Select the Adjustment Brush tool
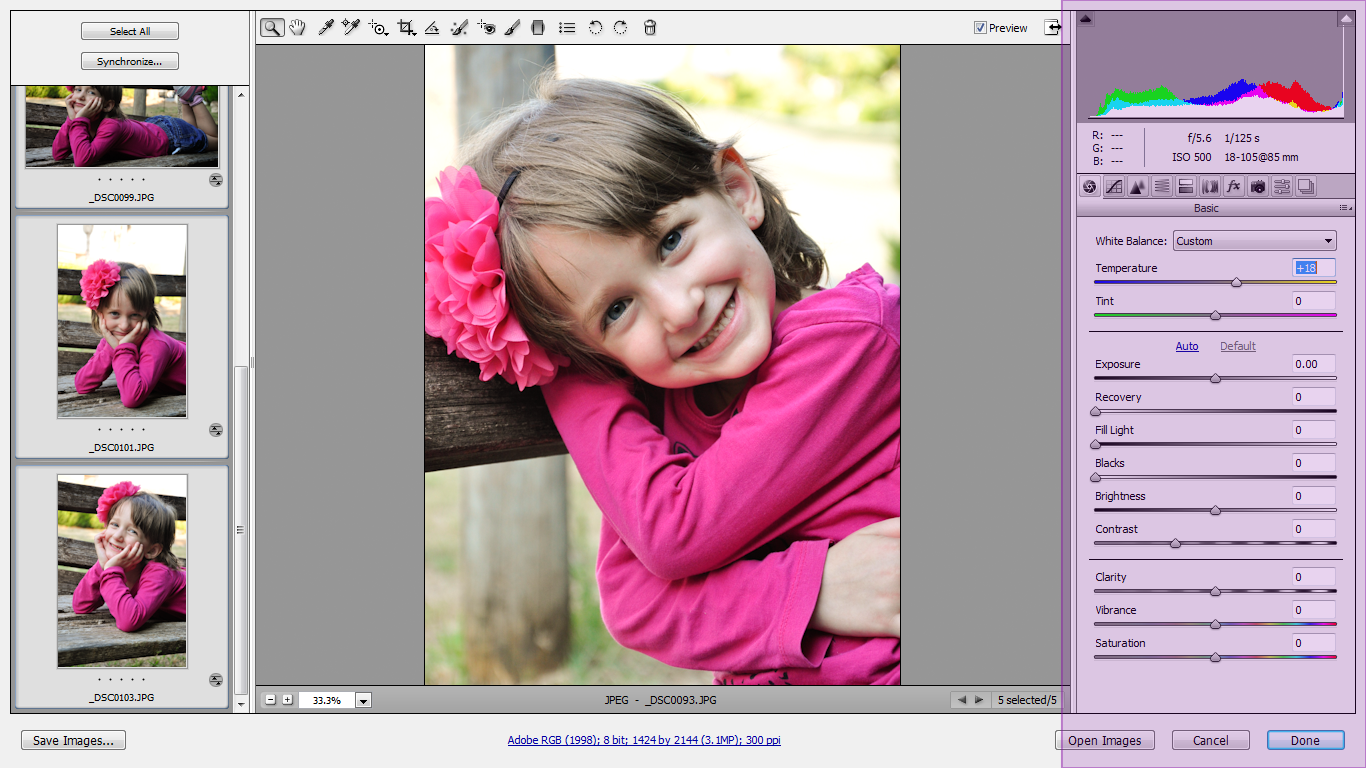Viewport: 1366px width, 768px height. click(x=512, y=28)
